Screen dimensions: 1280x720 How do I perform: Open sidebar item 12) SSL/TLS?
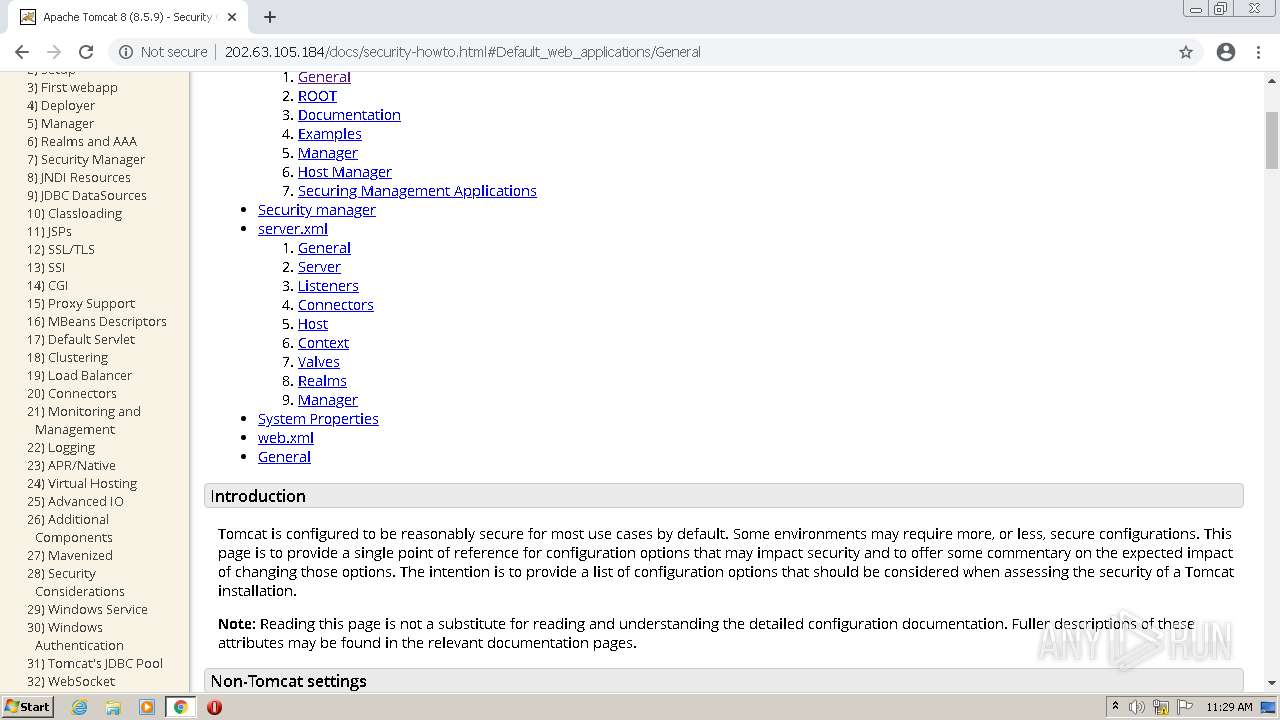point(61,250)
